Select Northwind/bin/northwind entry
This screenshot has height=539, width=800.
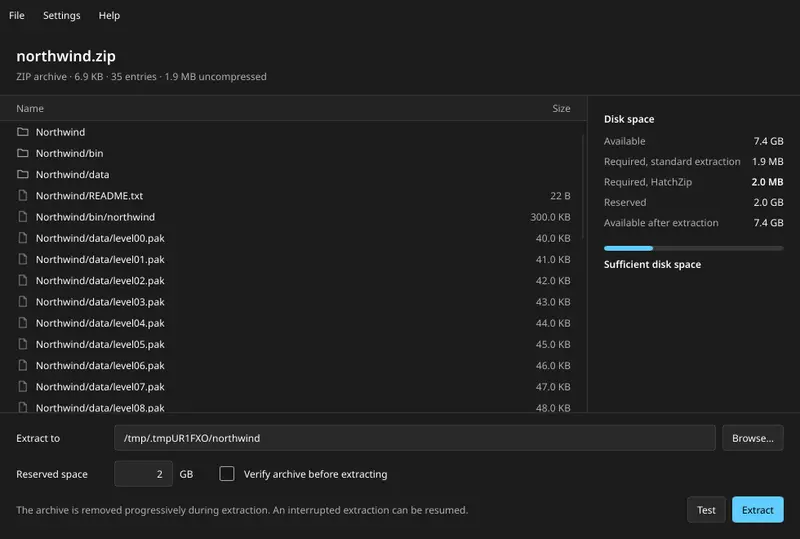[x=293, y=217]
